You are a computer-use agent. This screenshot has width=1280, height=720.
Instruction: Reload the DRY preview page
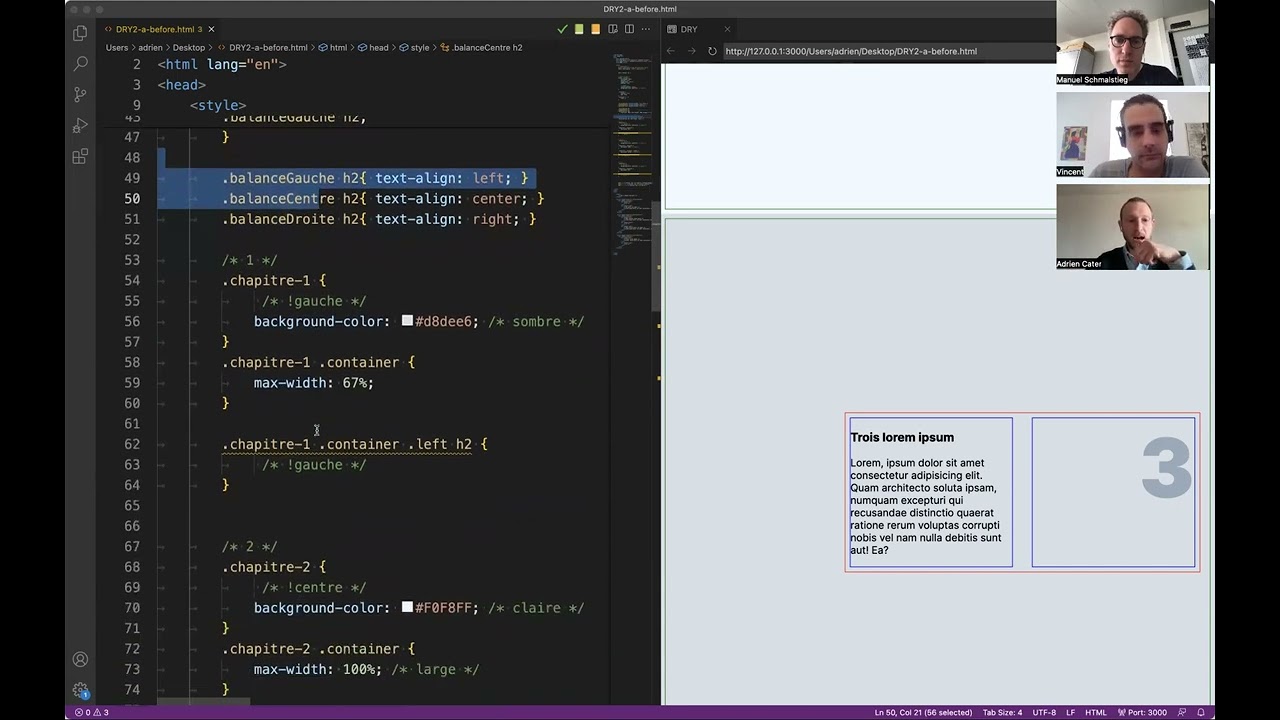click(x=712, y=51)
